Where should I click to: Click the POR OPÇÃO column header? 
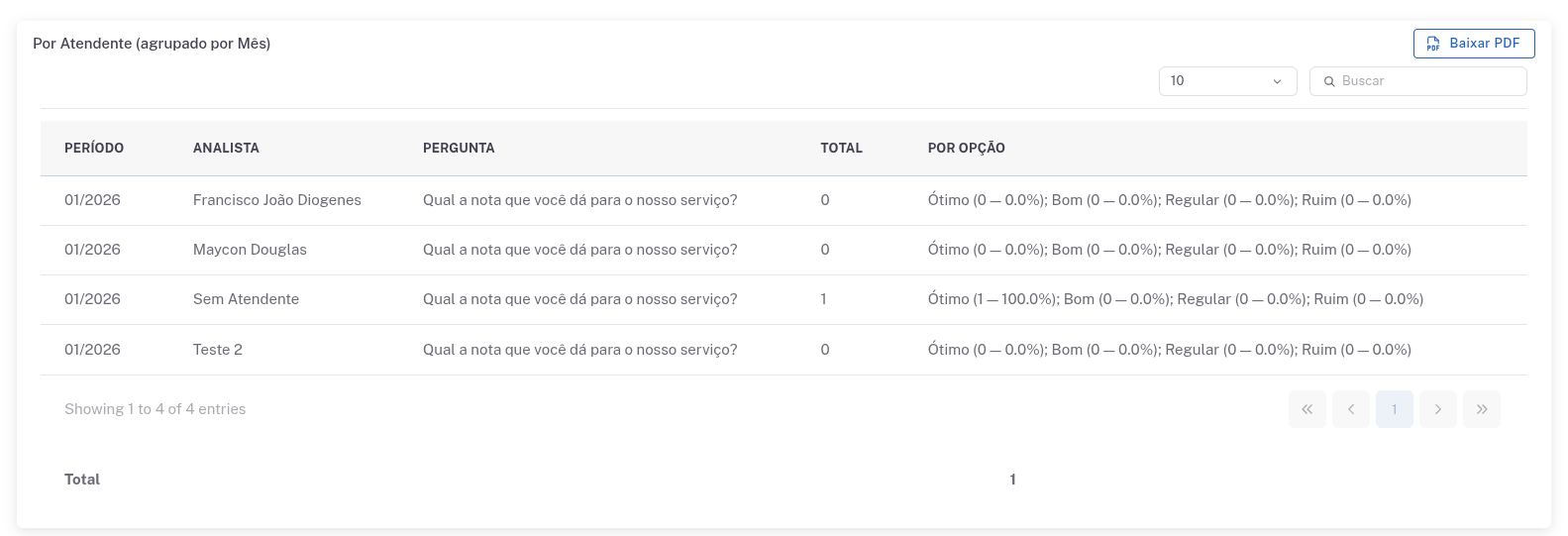[x=966, y=148]
